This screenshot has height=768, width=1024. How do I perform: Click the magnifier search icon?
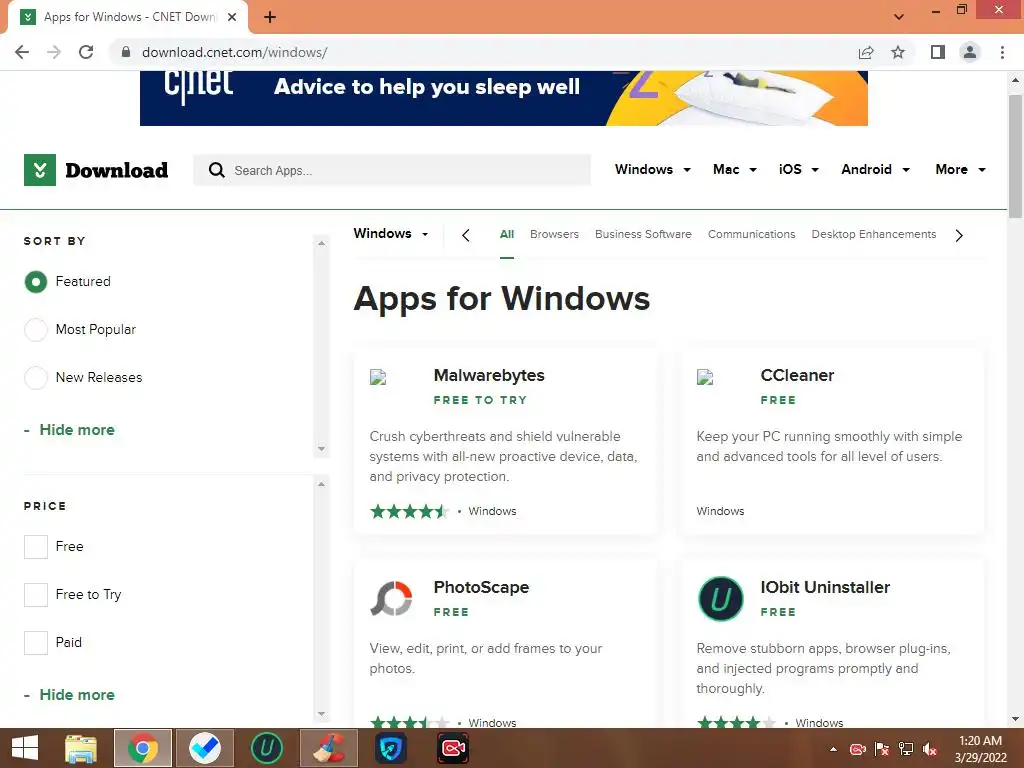(217, 170)
